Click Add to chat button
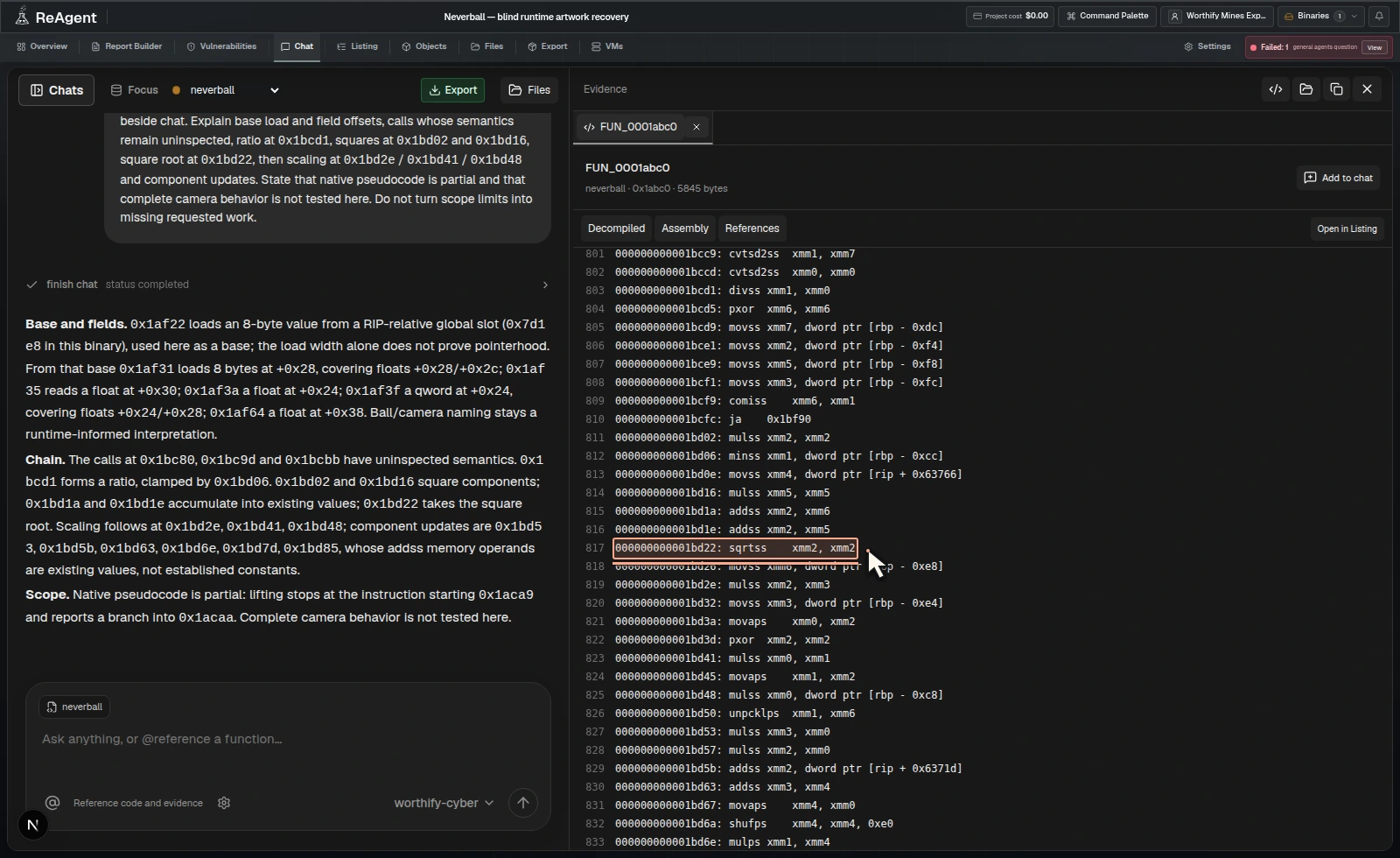The width and height of the screenshot is (1400, 858). [x=1338, y=178]
